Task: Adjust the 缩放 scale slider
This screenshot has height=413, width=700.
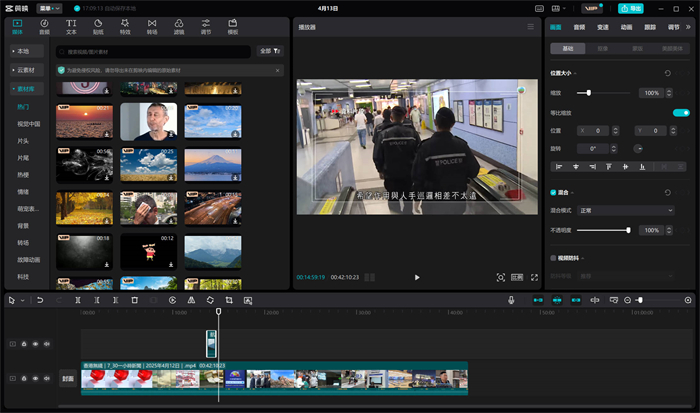Action: (603, 93)
